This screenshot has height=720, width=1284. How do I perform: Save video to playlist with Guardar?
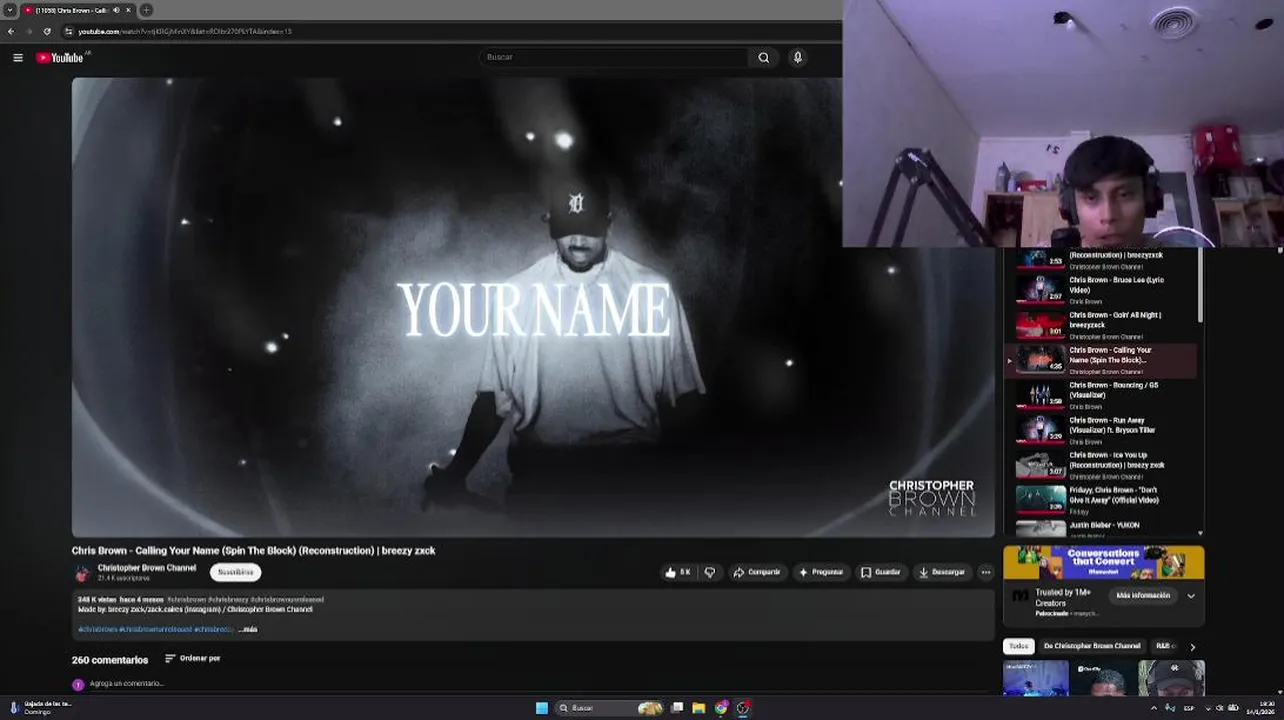(x=881, y=572)
